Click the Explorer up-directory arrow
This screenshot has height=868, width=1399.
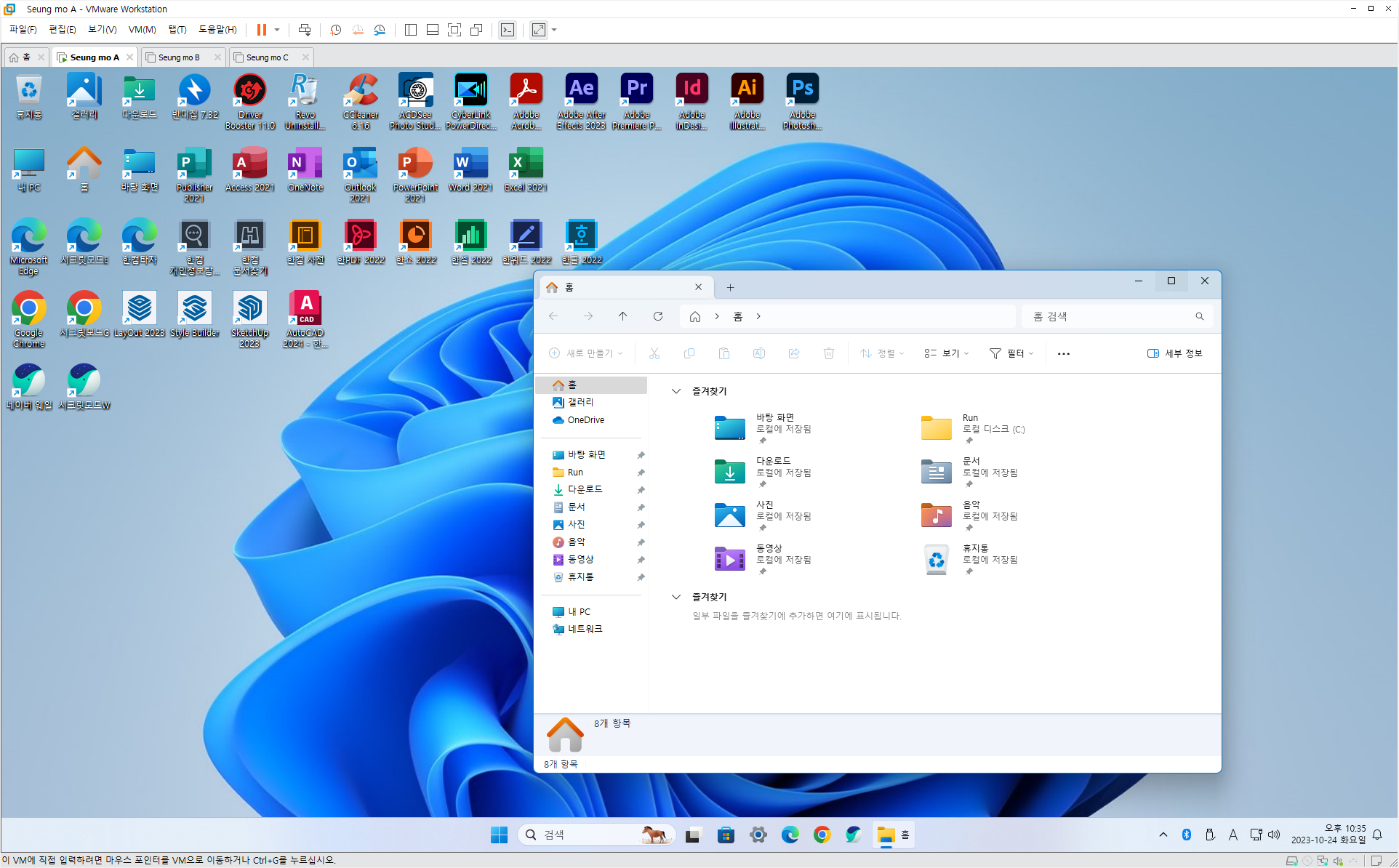(622, 316)
